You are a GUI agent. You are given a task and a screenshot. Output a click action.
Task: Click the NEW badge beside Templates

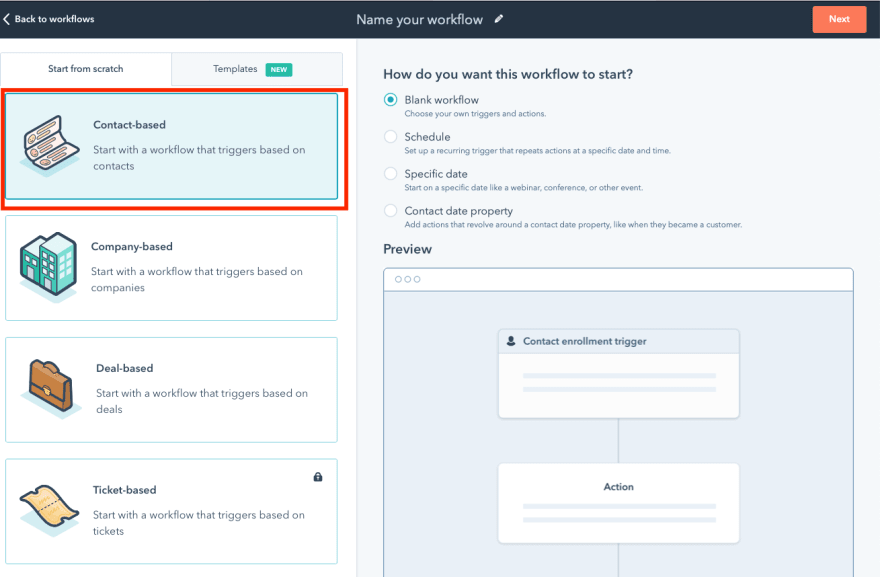tap(279, 70)
